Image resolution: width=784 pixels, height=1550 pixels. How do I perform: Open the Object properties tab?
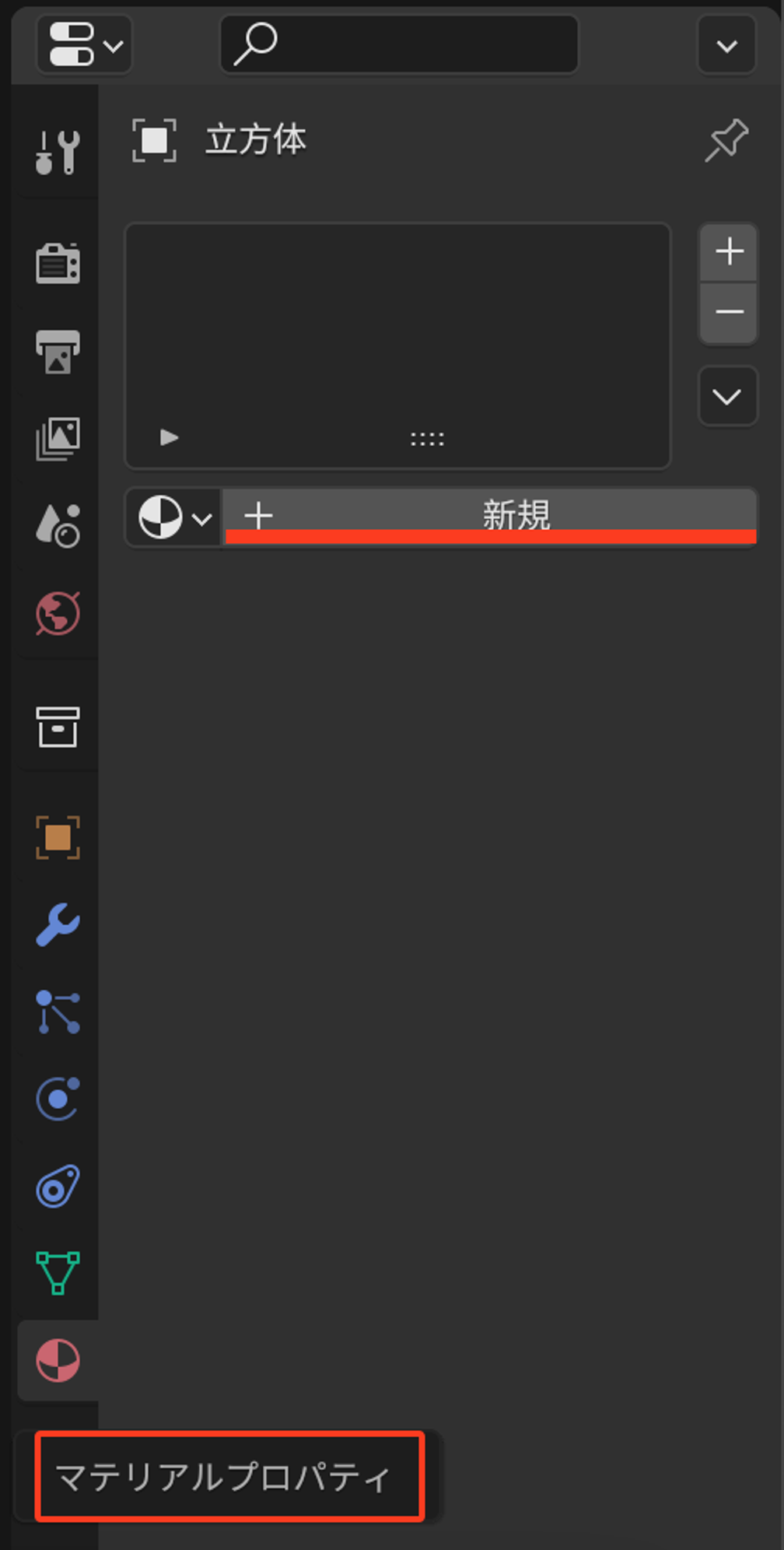coord(58,838)
